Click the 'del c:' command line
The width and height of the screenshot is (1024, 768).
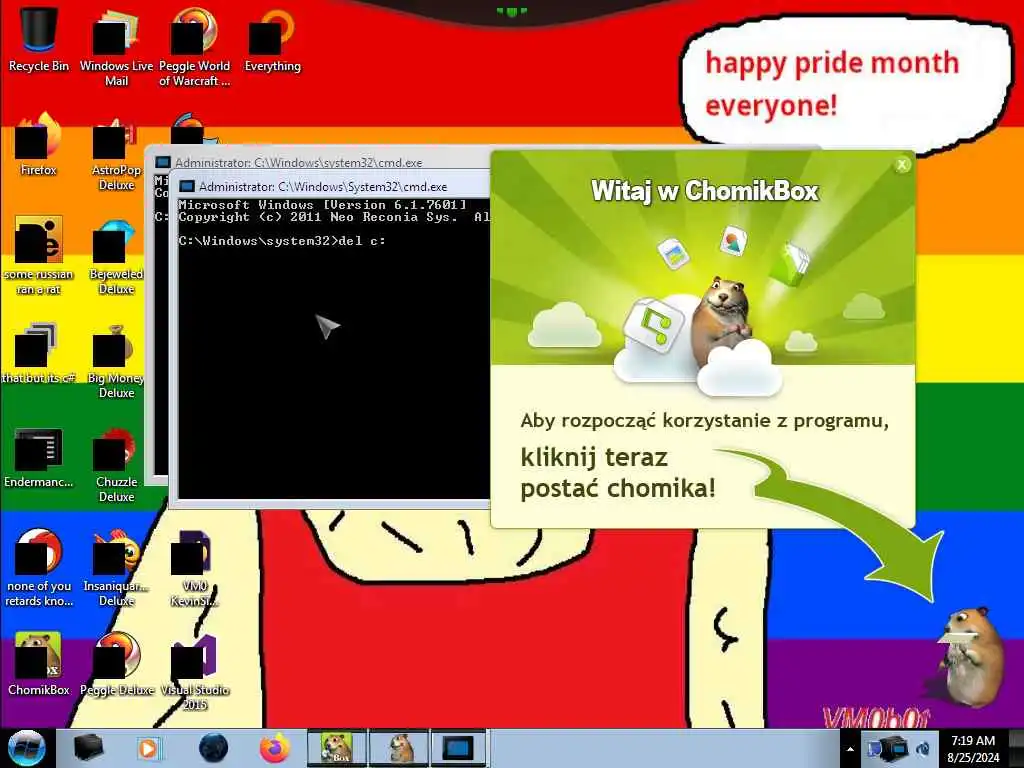click(282, 241)
